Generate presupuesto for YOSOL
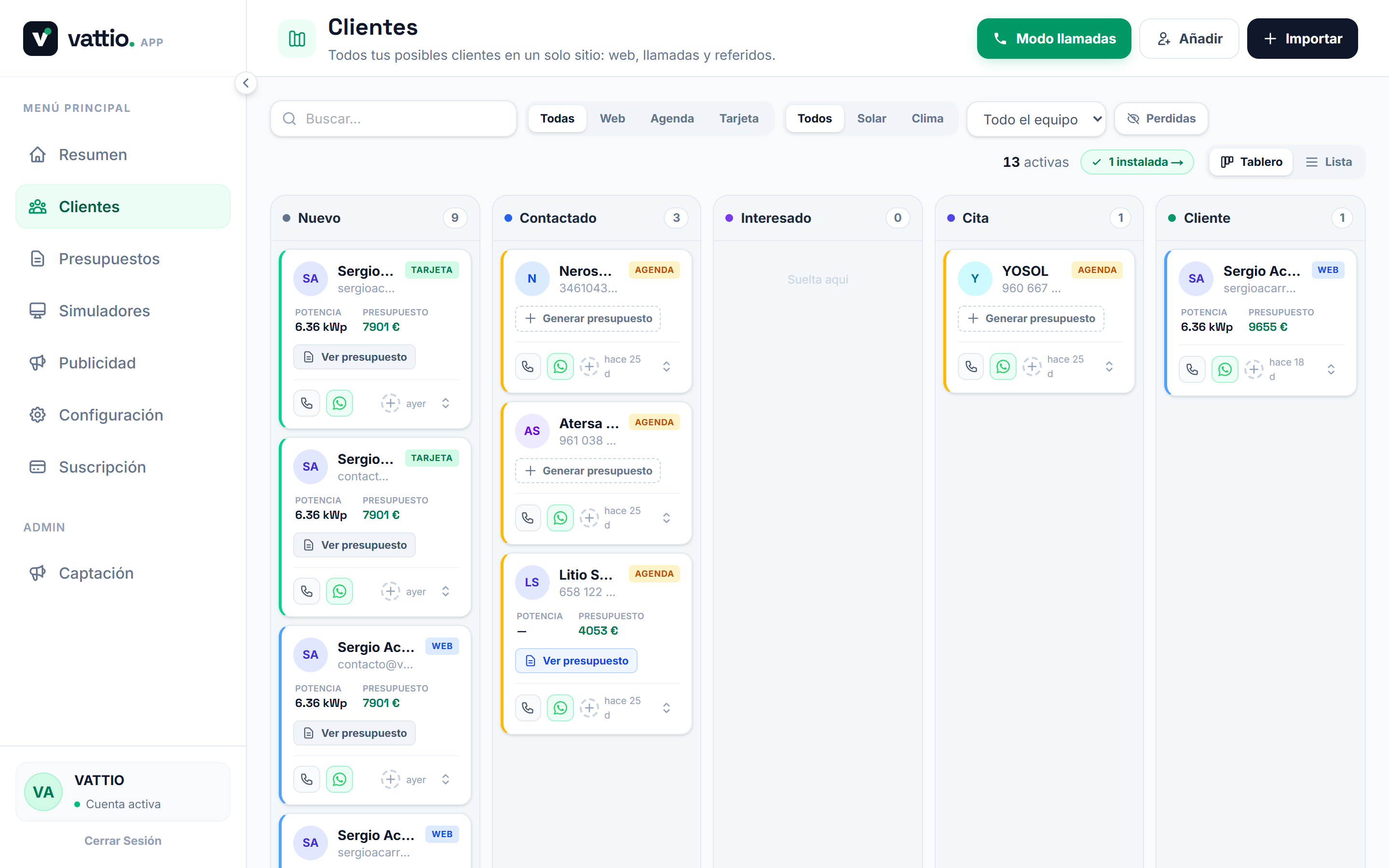Image resolution: width=1389 pixels, height=868 pixels. pyautogui.click(x=1031, y=319)
